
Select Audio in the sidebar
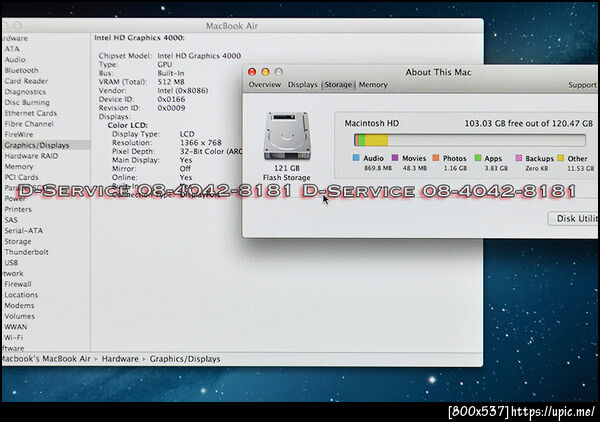coord(15,60)
